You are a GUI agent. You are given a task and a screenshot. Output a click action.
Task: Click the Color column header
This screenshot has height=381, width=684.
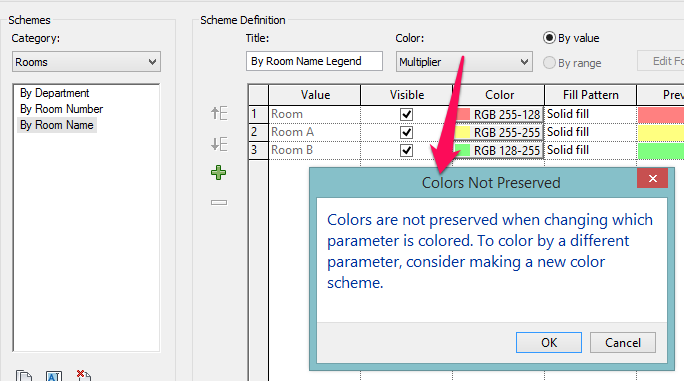499,95
